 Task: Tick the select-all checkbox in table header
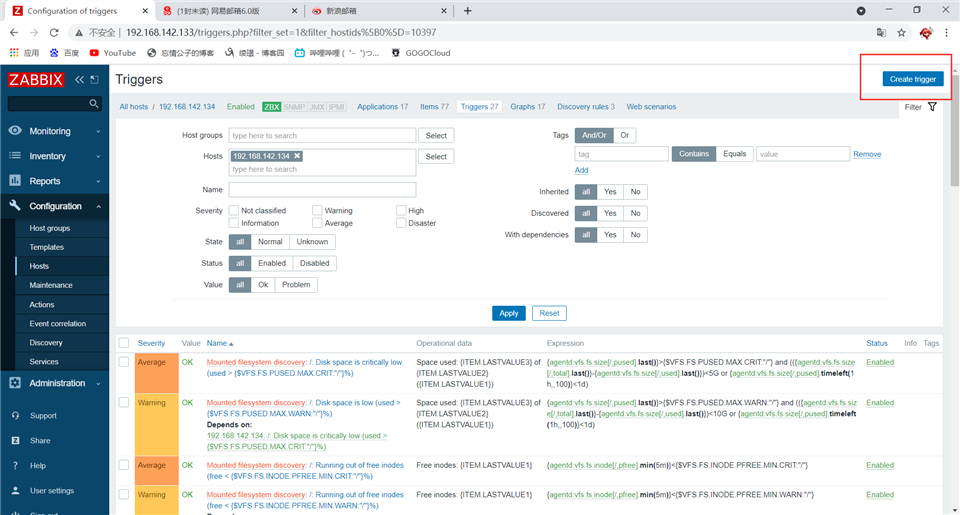(x=124, y=343)
